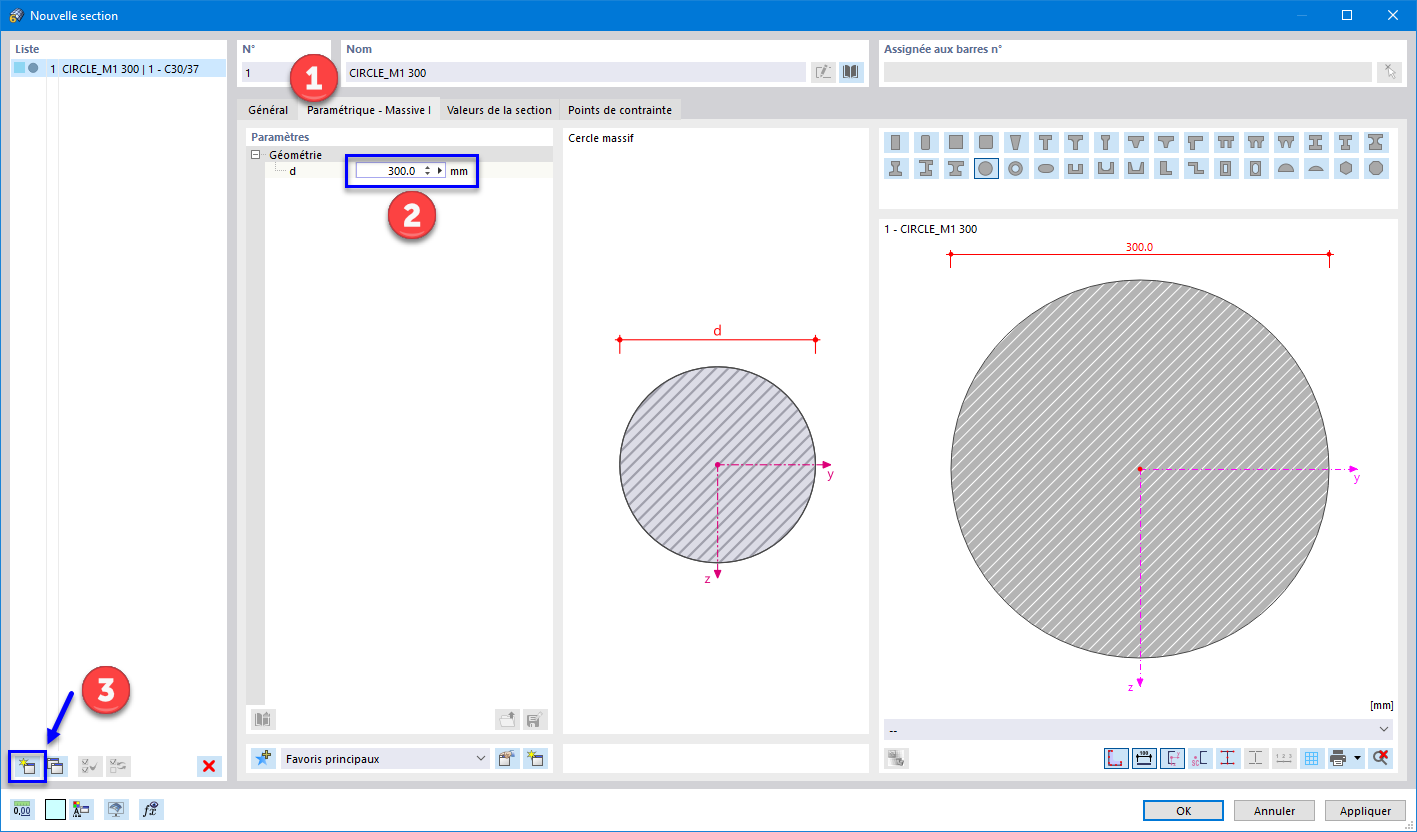Click the Annuler button
Image resolution: width=1417 pixels, height=832 pixels.
click(x=1274, y=811)
